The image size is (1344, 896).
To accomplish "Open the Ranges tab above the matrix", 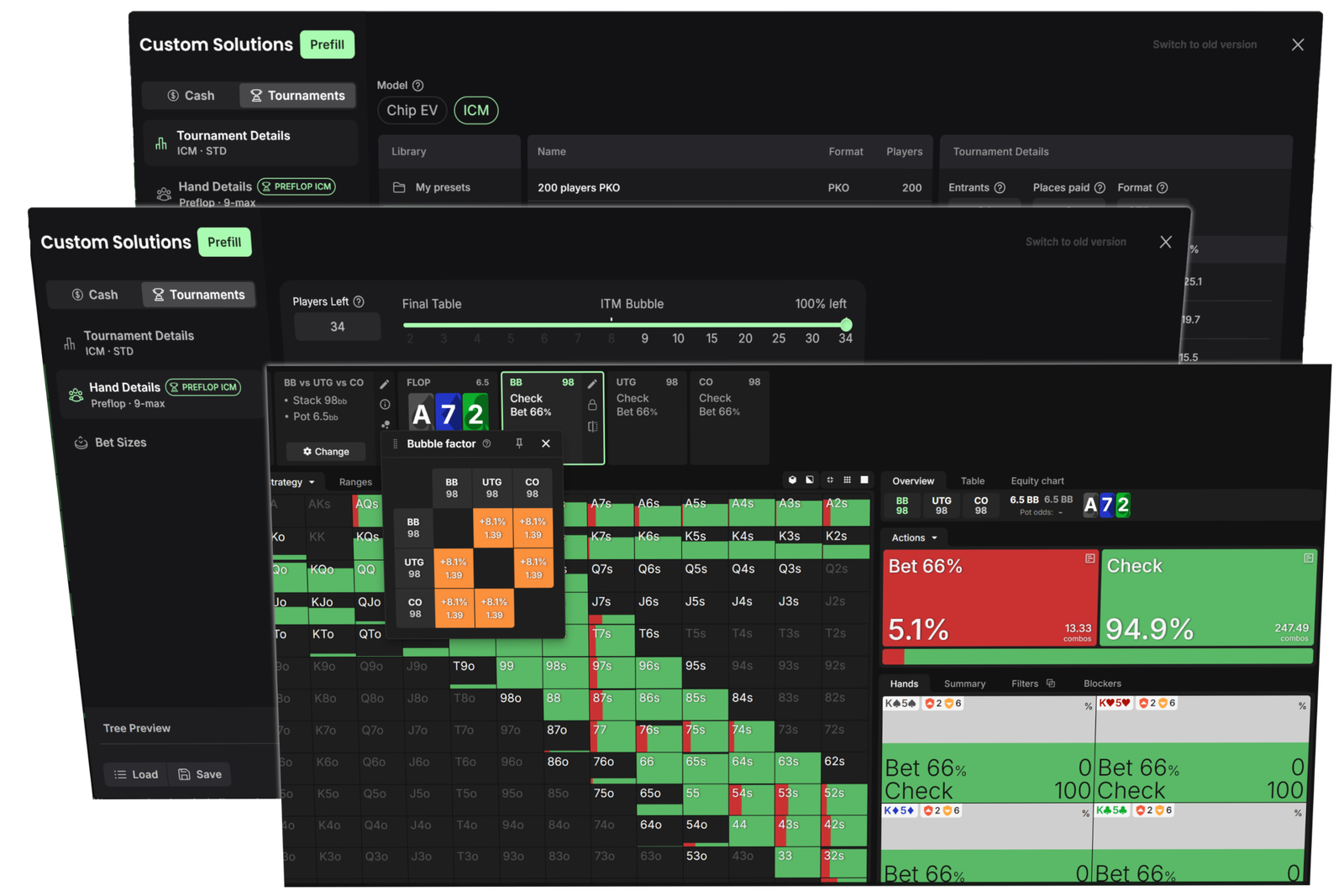I will [355, 482].
